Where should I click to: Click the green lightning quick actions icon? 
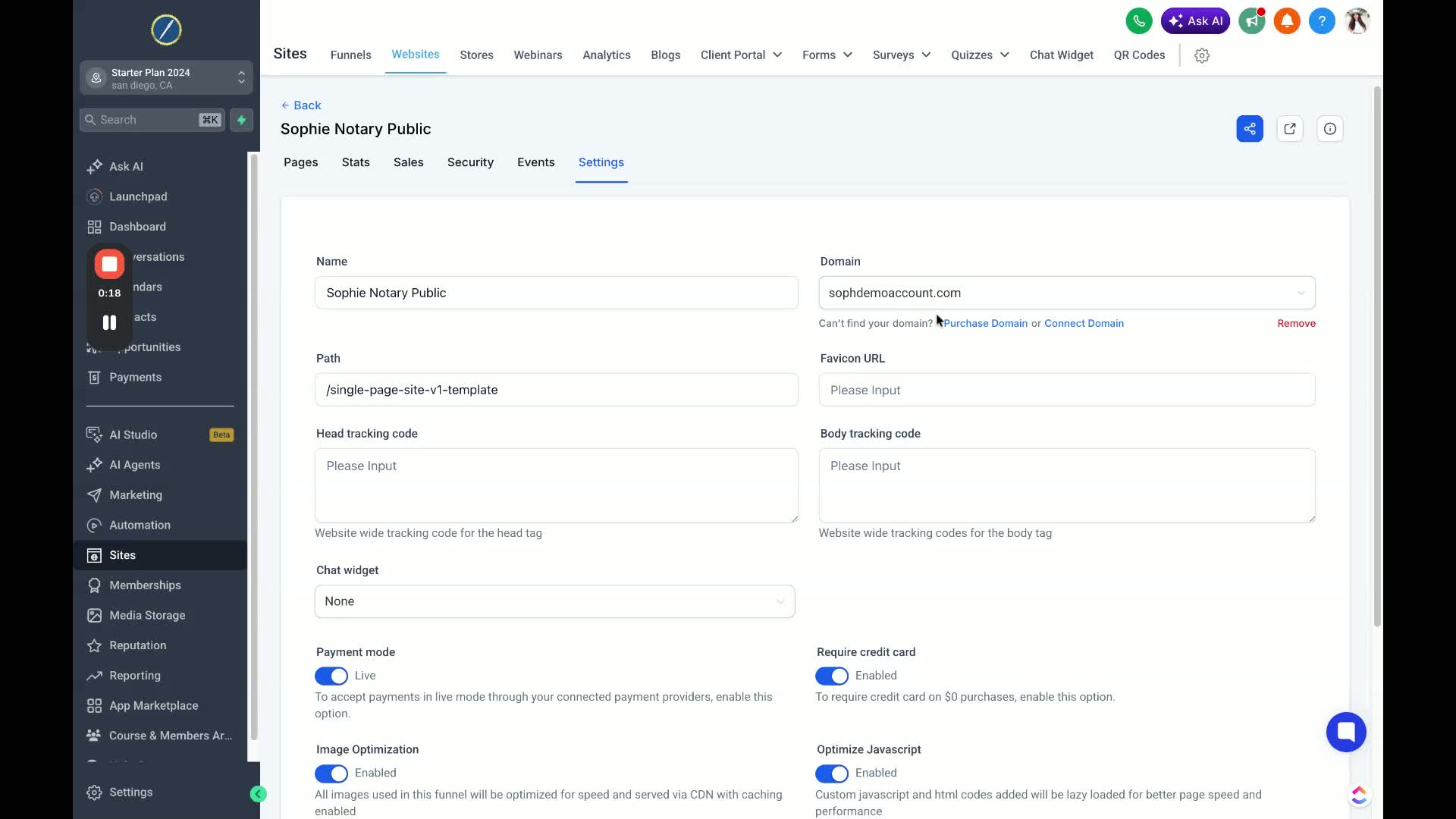241,120
